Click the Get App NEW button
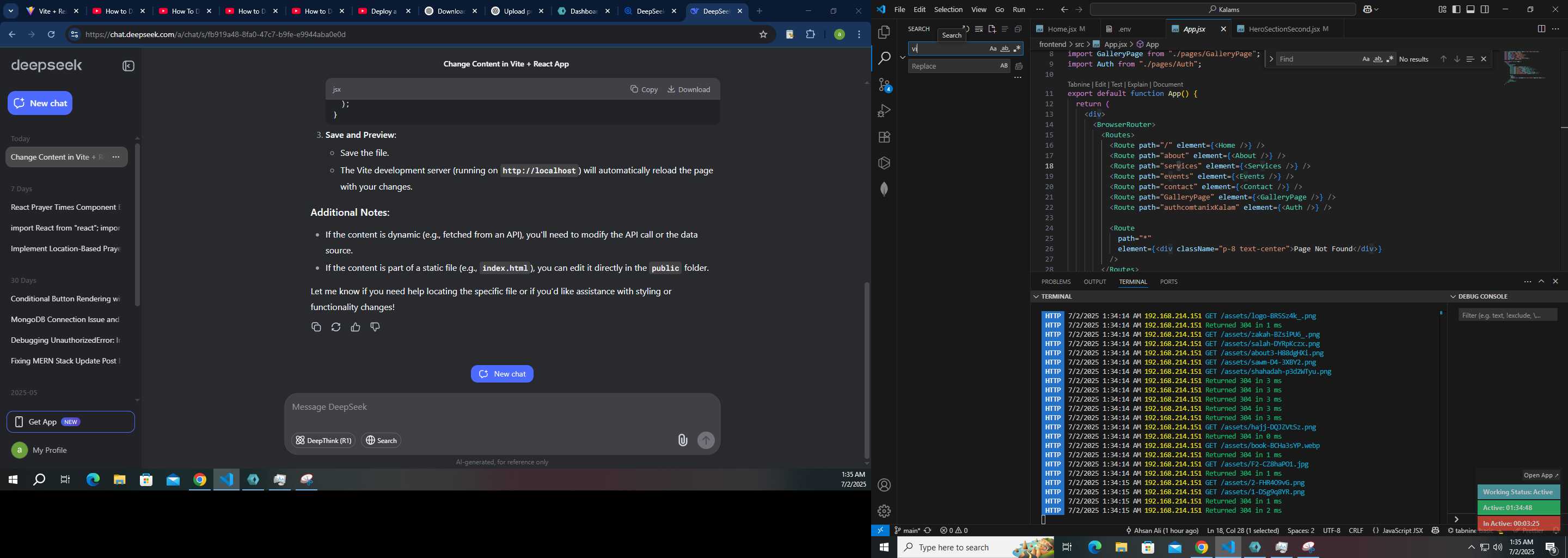The height and width of the screenshot is (558, 1568). click(x=71, y=422)
